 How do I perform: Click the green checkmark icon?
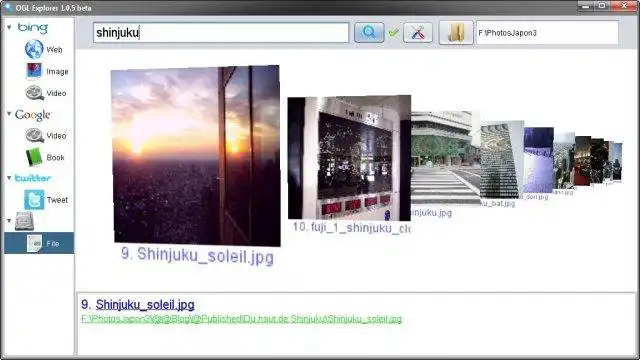click(393, 32)
